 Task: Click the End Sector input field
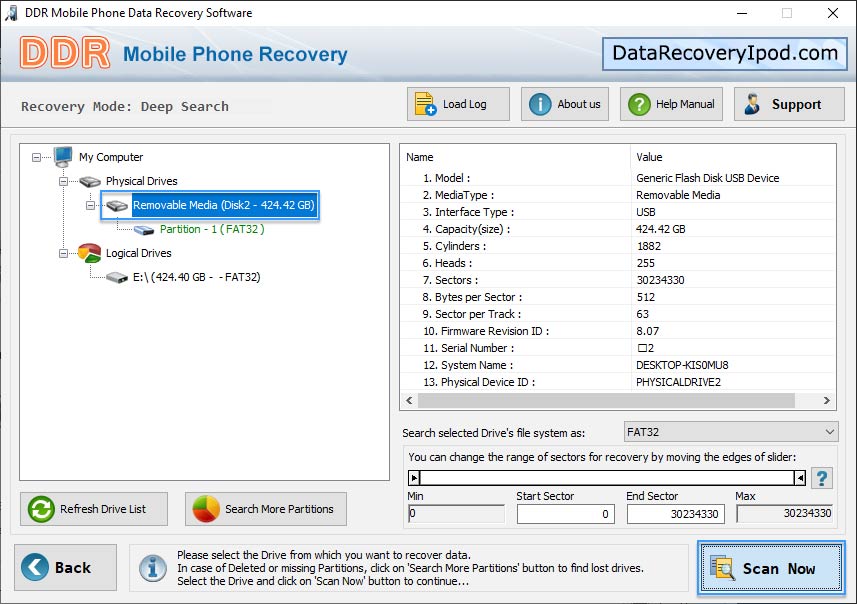point(676,514)
